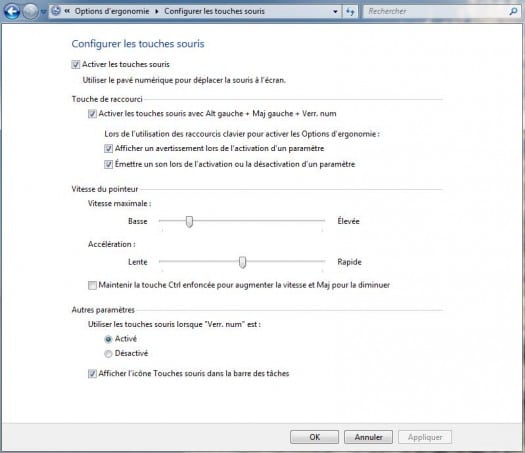Refresh the page with the address bar button
525x453 pixels.
pos(350,12)
